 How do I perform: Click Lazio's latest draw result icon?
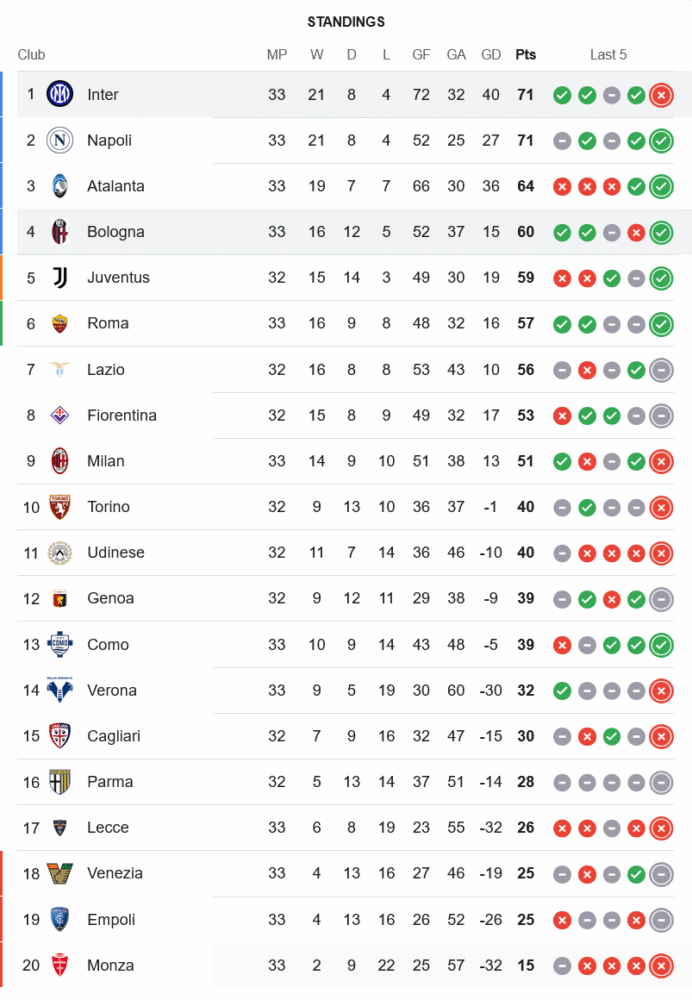[x=660, y=370]
